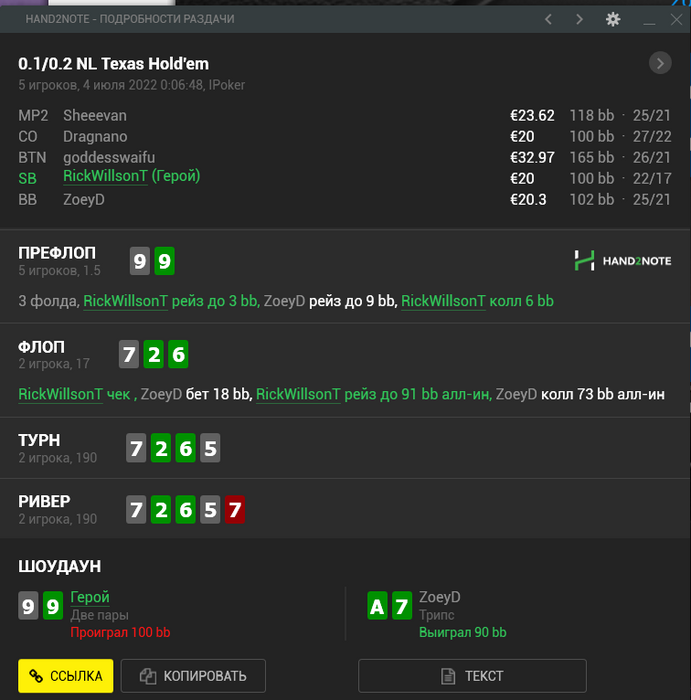This screenshot has height=700, width=691.
Task: Click 'ZoeyD бет 18 bb' action text
Action: pyautogui.click(x=196, y=394)
